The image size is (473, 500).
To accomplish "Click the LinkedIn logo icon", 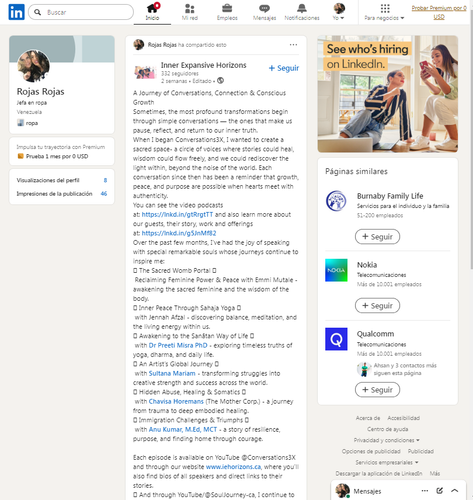I will pos(16,12).
